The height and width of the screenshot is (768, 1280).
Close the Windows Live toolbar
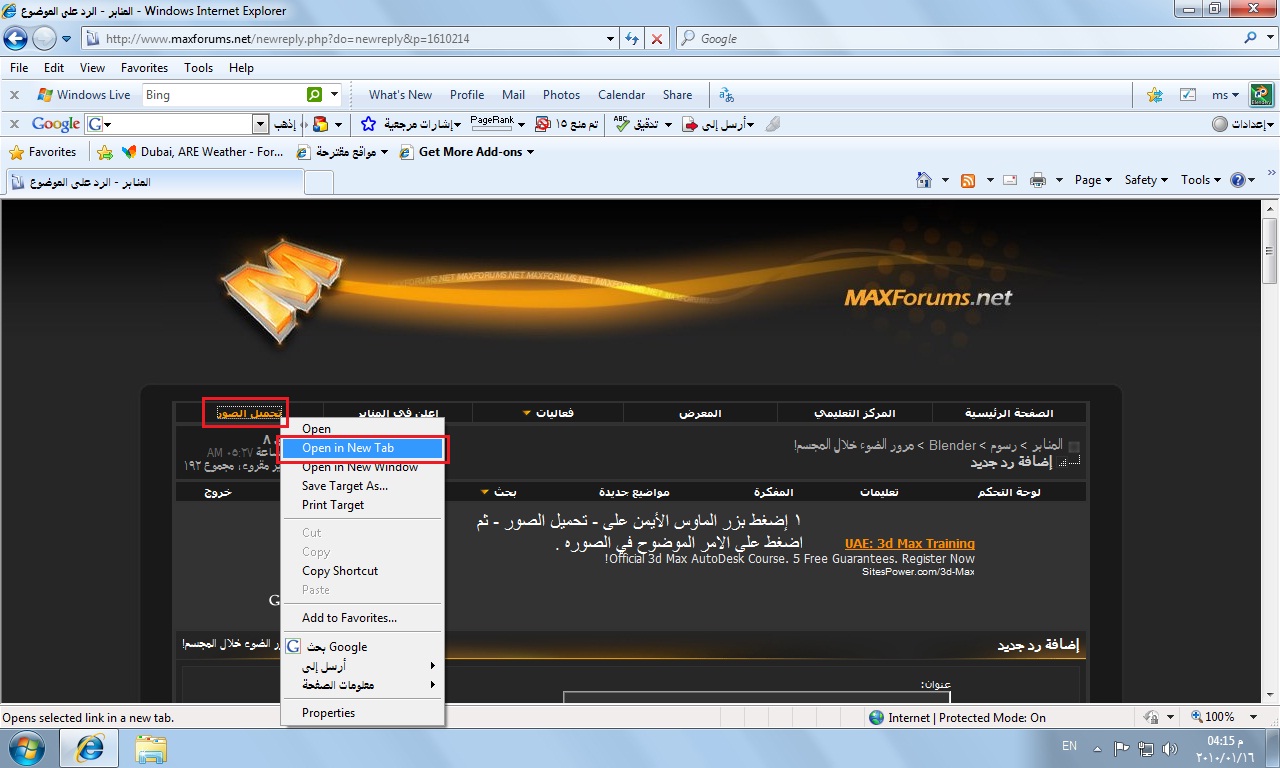(x=14, y=95)
